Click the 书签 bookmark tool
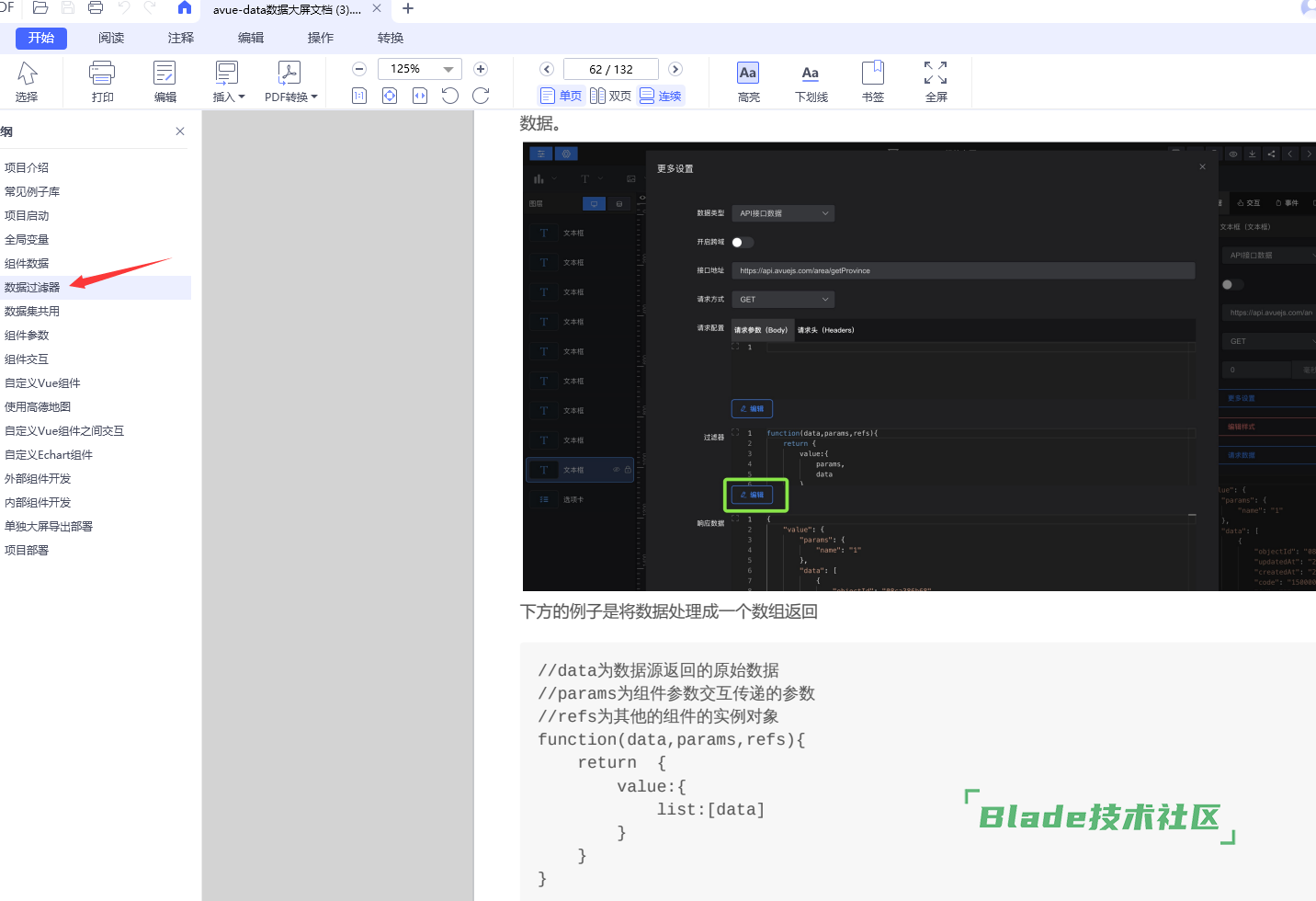Image resolution: width=1316 pixels, height=901 pixels. pyautogui.click(x=873, y=82)
